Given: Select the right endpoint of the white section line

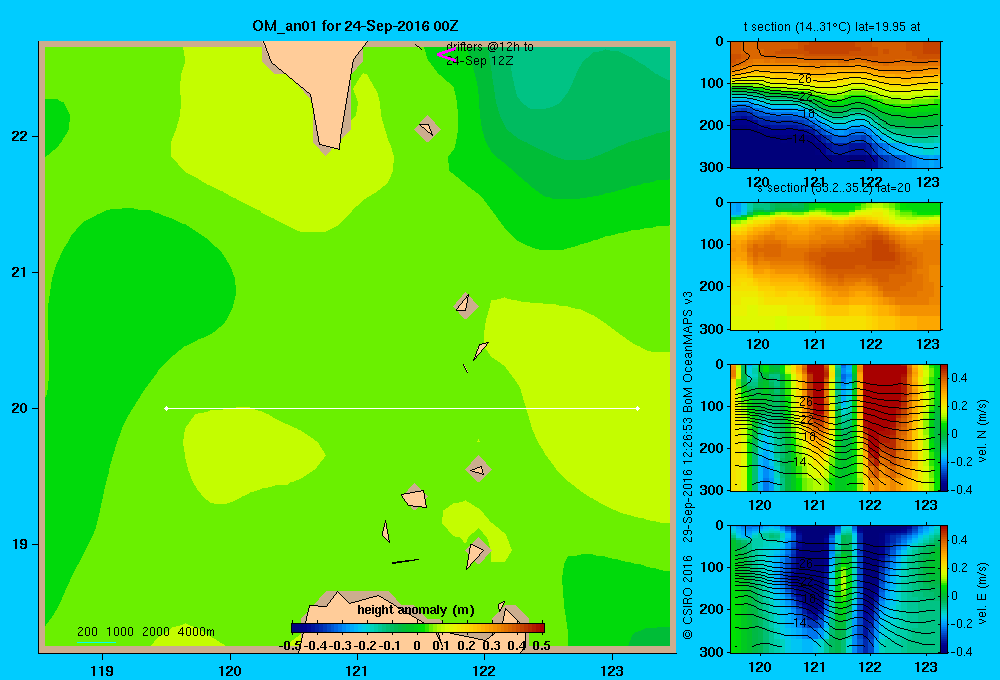Looking at the screenshot, I should tap(638, 408).
